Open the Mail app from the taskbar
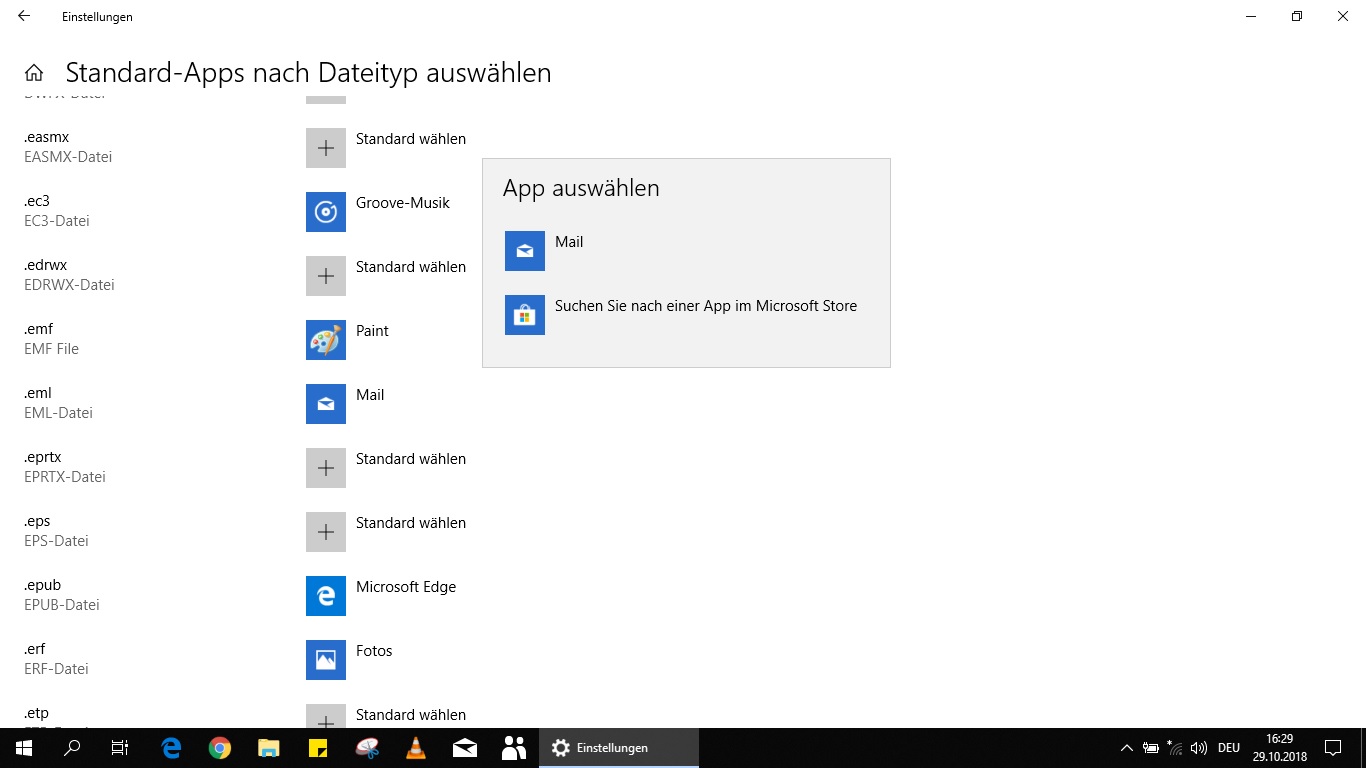 (465, 748)
